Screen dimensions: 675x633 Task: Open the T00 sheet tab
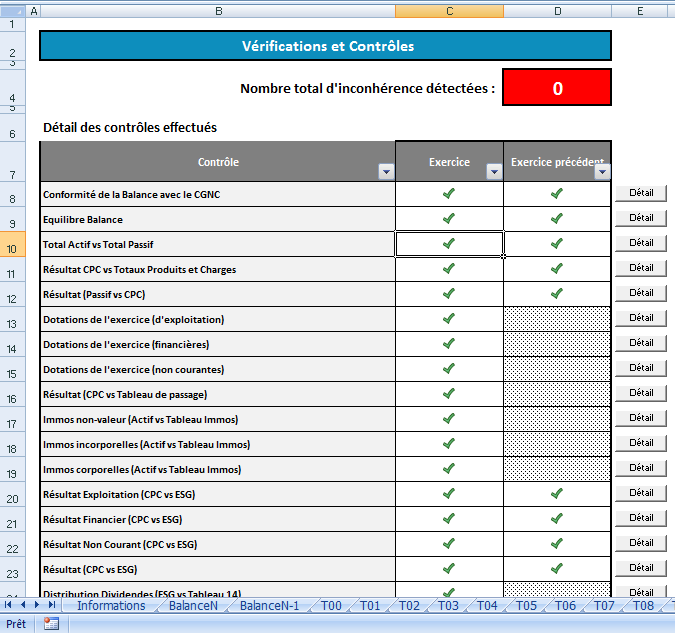pyautogui.click(x=331, y=605)
